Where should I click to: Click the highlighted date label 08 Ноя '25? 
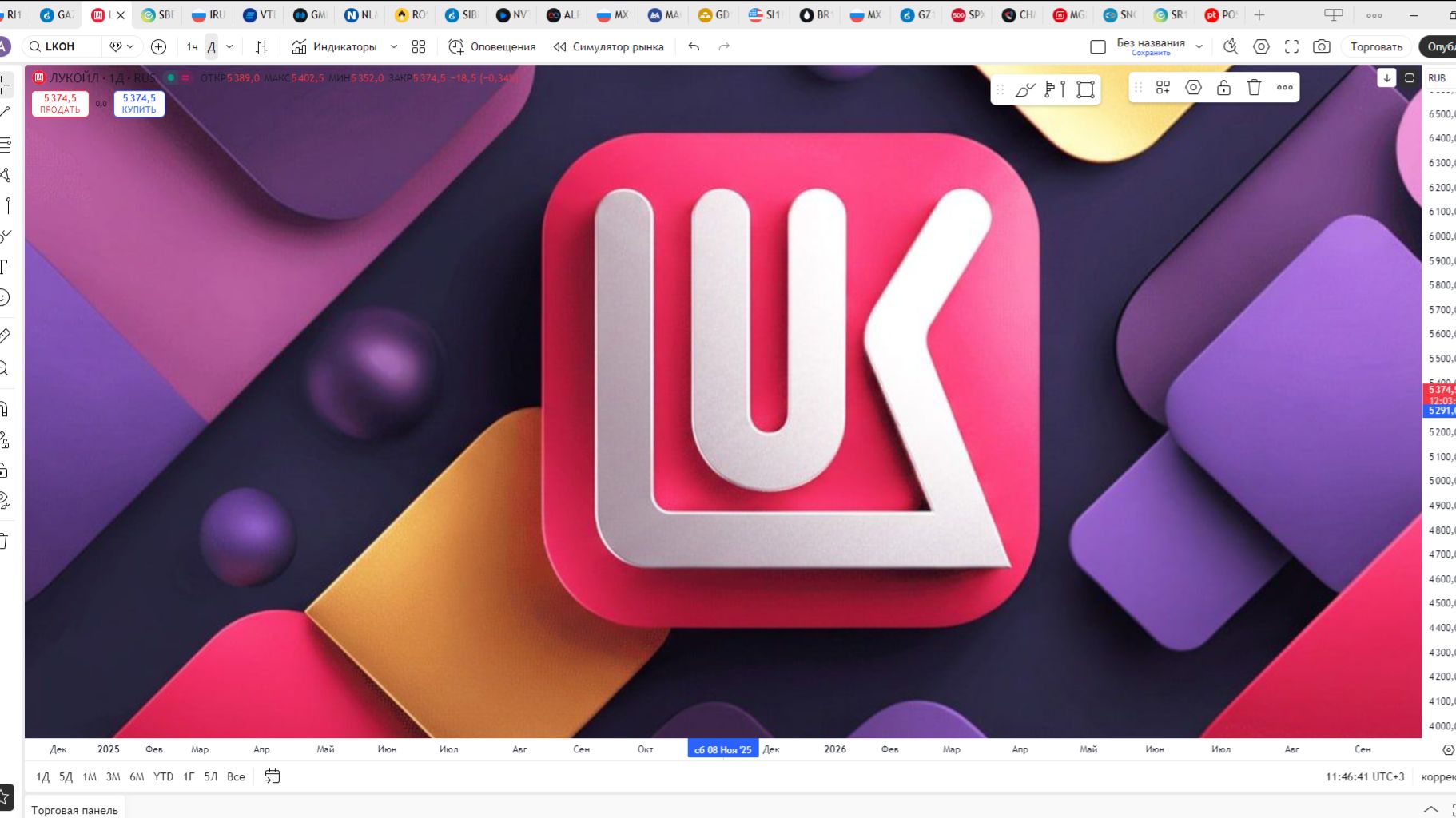722,749
